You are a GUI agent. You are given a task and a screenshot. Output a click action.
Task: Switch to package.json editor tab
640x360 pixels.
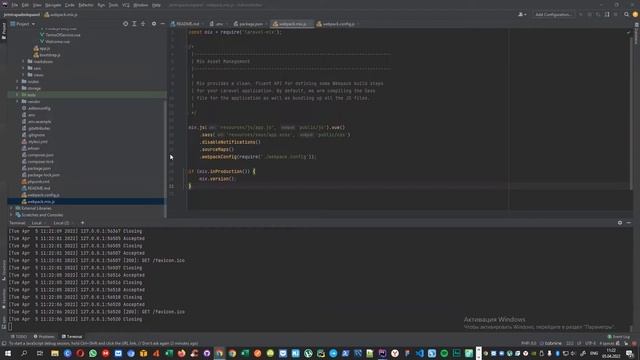coord(249,24)
